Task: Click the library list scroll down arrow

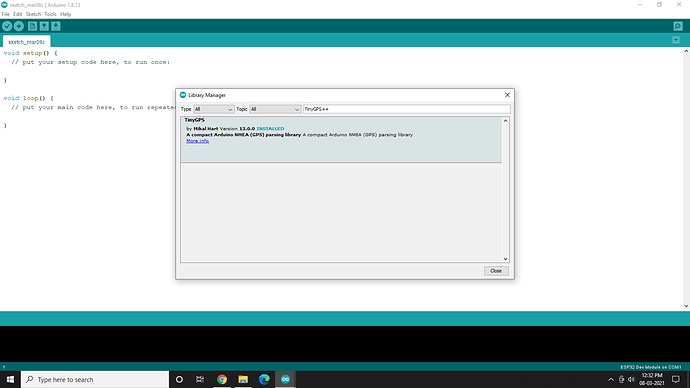Action: [x=506, y=259]
